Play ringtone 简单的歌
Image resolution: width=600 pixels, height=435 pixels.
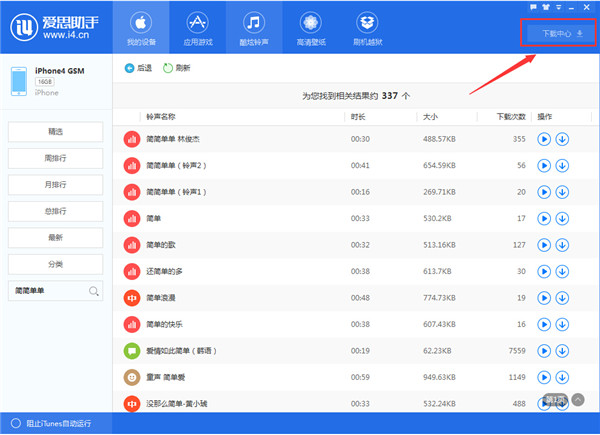(x=544, y=245)
